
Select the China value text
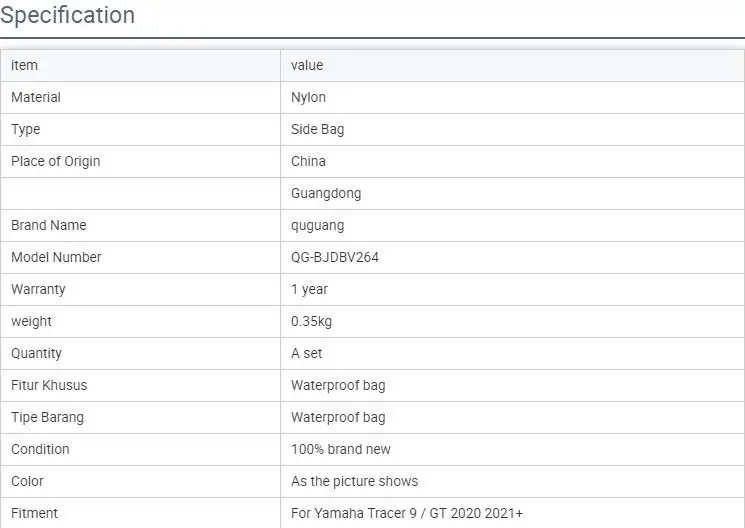(x=308, y=161)
